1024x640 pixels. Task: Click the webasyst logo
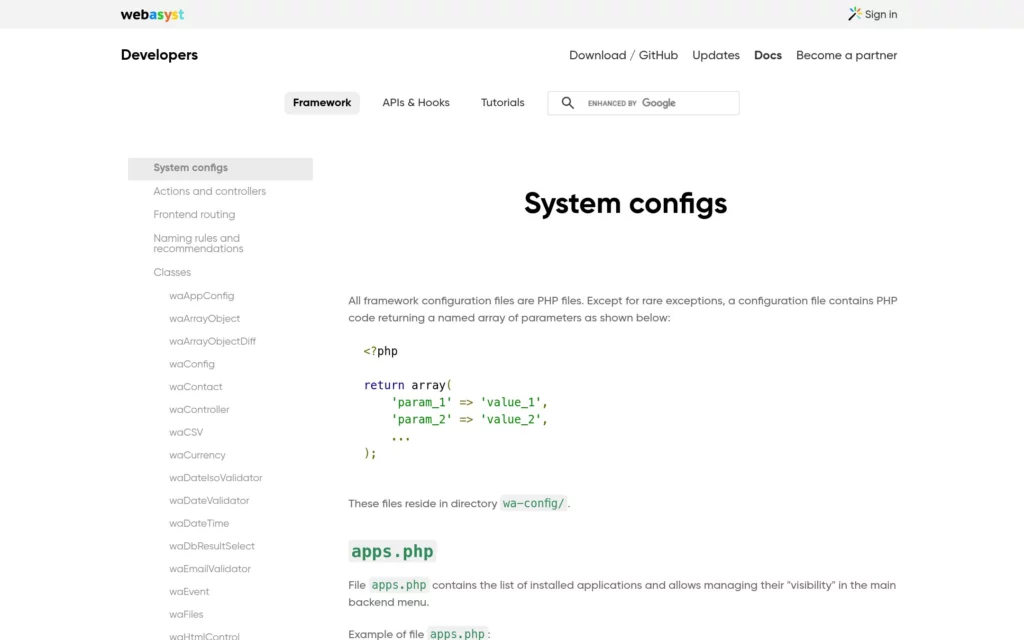click(152, 14)
